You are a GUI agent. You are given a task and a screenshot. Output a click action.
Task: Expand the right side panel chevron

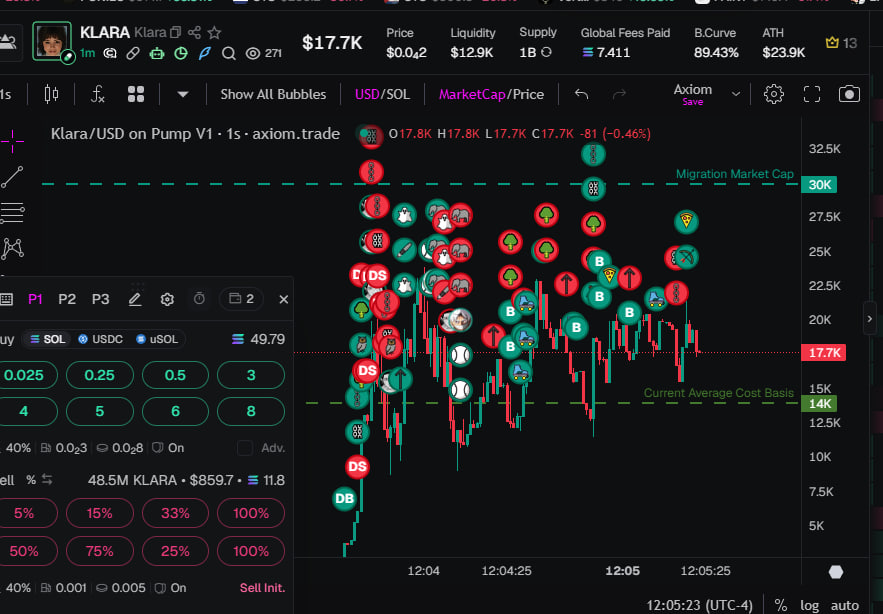[869, 319]
